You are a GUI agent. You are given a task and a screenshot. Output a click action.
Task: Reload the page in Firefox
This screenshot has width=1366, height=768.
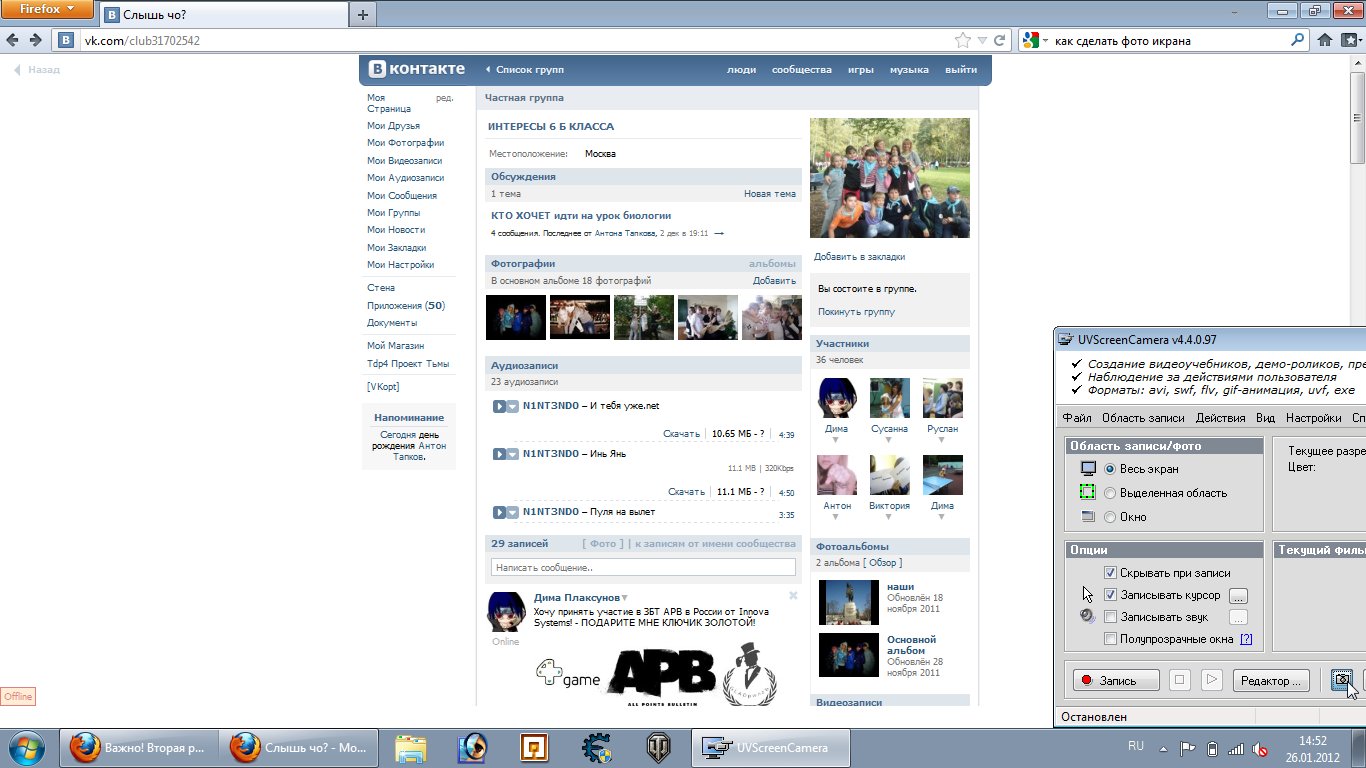(1000, 41)
